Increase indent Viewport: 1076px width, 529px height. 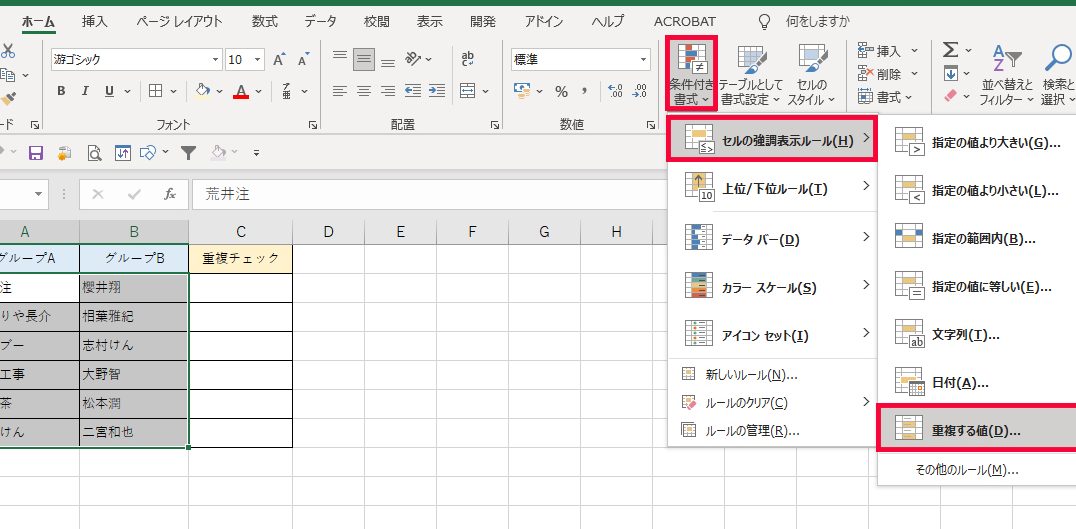437,91
